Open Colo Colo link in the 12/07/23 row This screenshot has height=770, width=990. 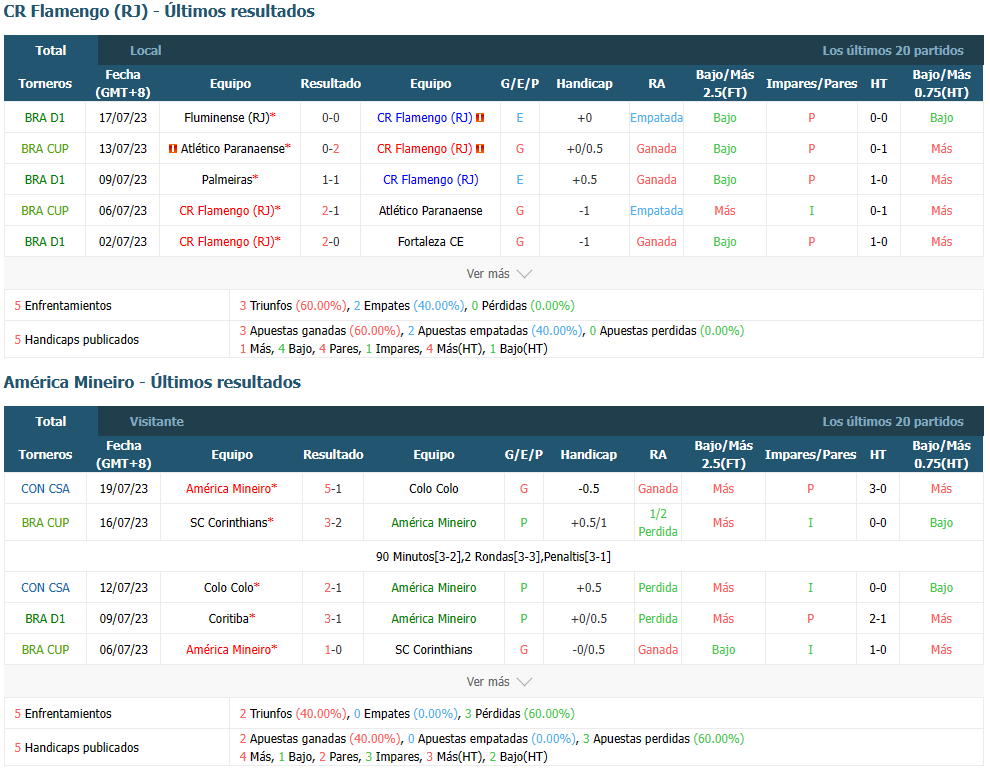[x=229, y=588]
